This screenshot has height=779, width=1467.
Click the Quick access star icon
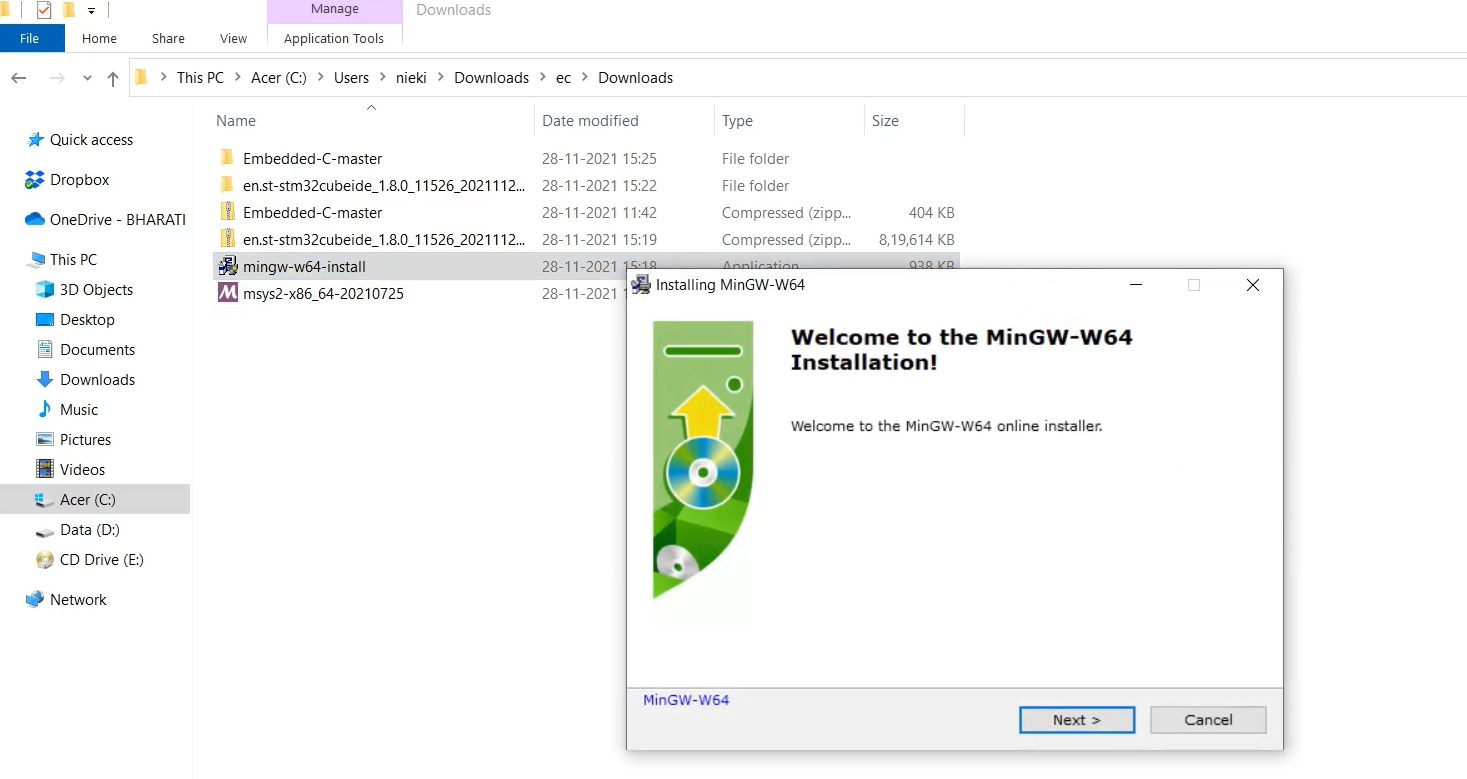(x=35, y=140)
